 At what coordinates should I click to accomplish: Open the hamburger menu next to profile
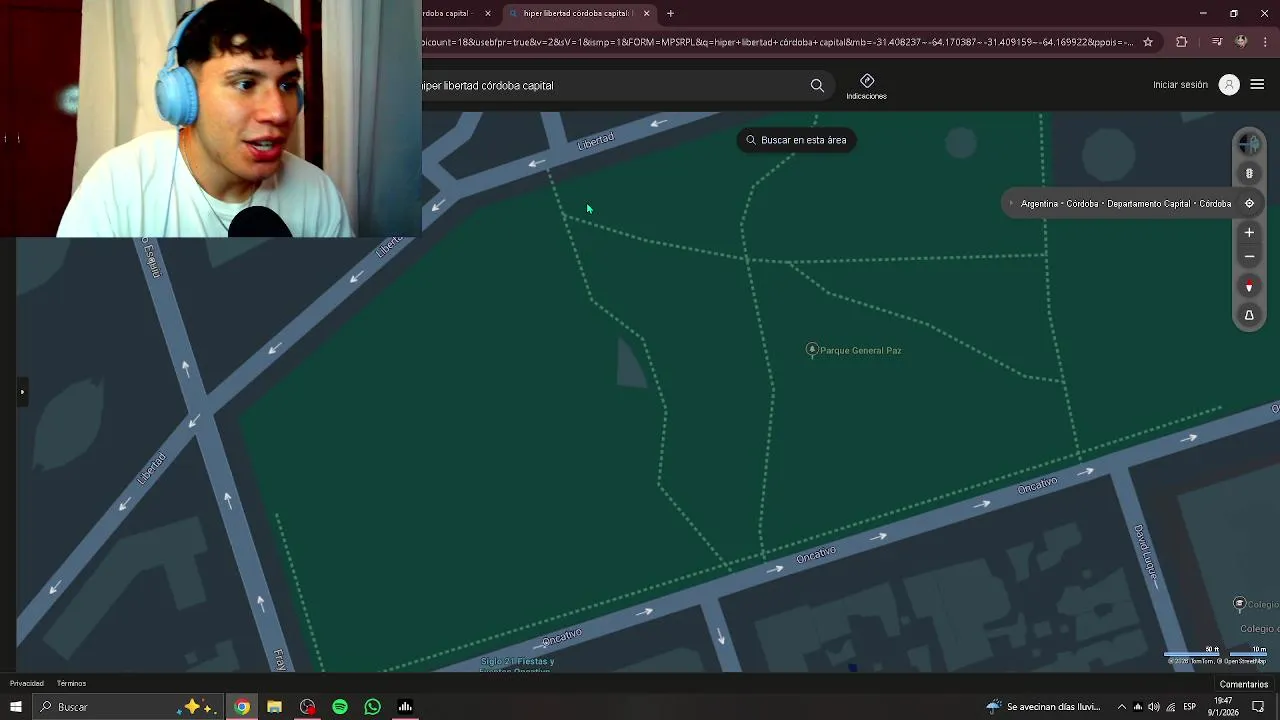tap(1257, 85)
